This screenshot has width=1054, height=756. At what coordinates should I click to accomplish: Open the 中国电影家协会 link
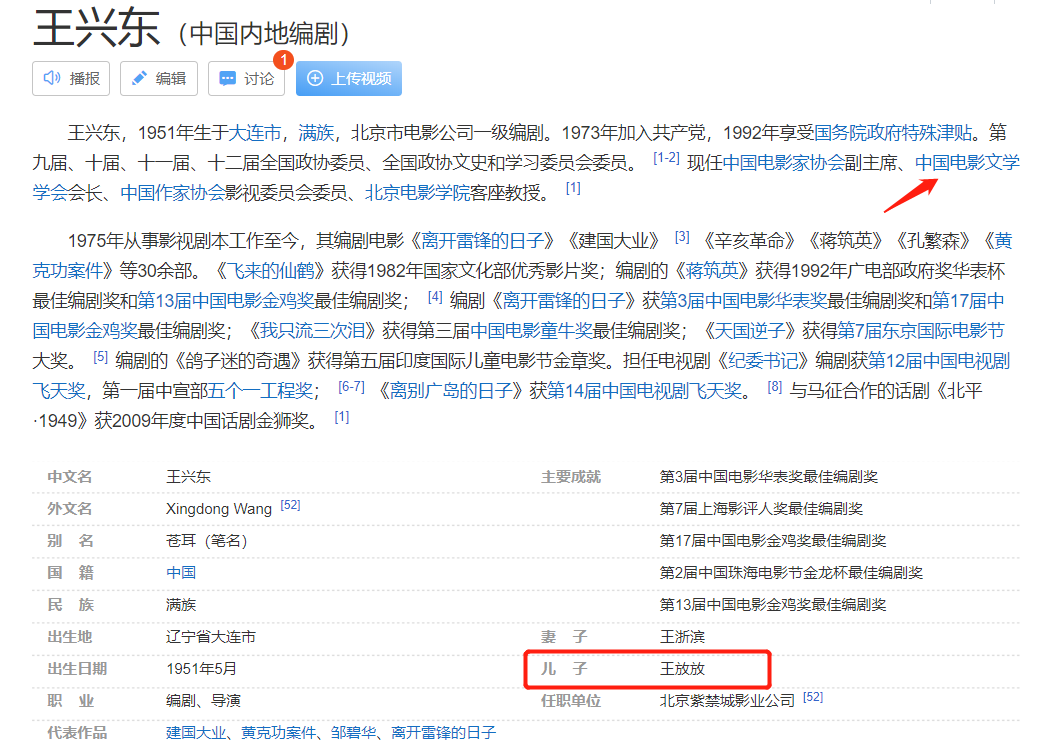783,163
